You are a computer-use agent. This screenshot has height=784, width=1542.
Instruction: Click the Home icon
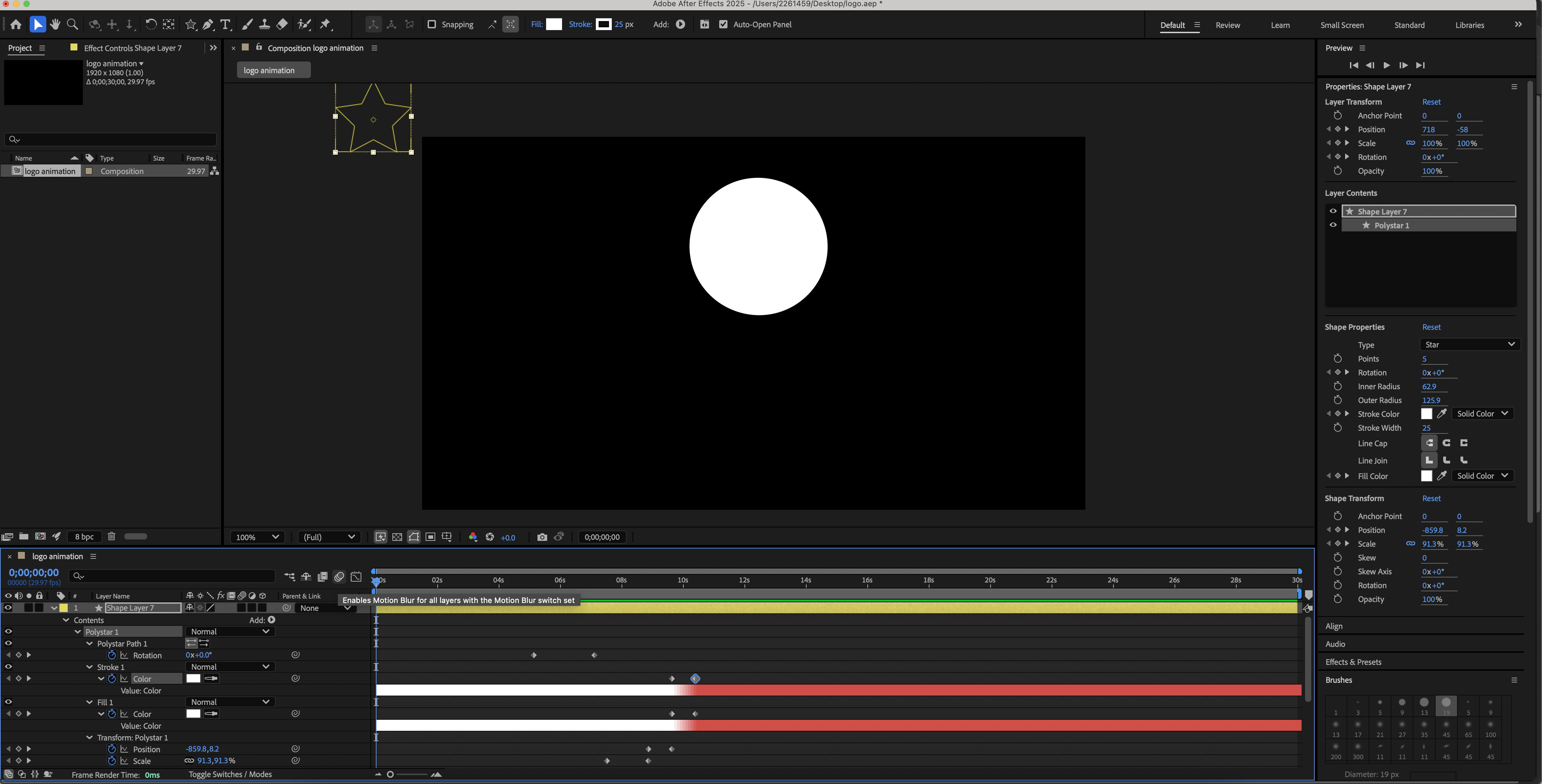pos(16,25)
